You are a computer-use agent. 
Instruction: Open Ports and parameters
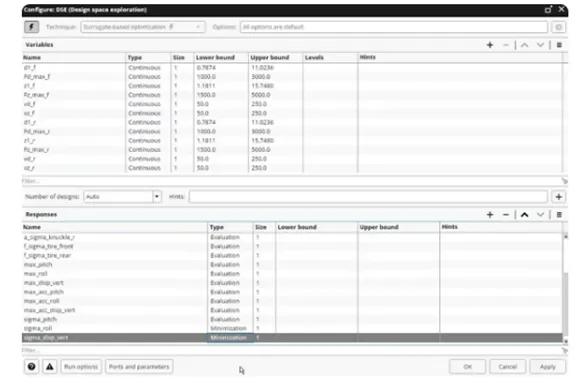point(139,367)
